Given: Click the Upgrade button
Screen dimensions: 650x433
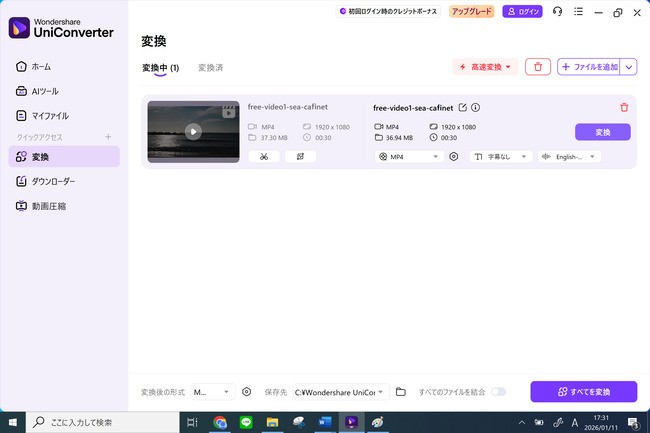Looking at the screenshot, I should coord(471,12).
